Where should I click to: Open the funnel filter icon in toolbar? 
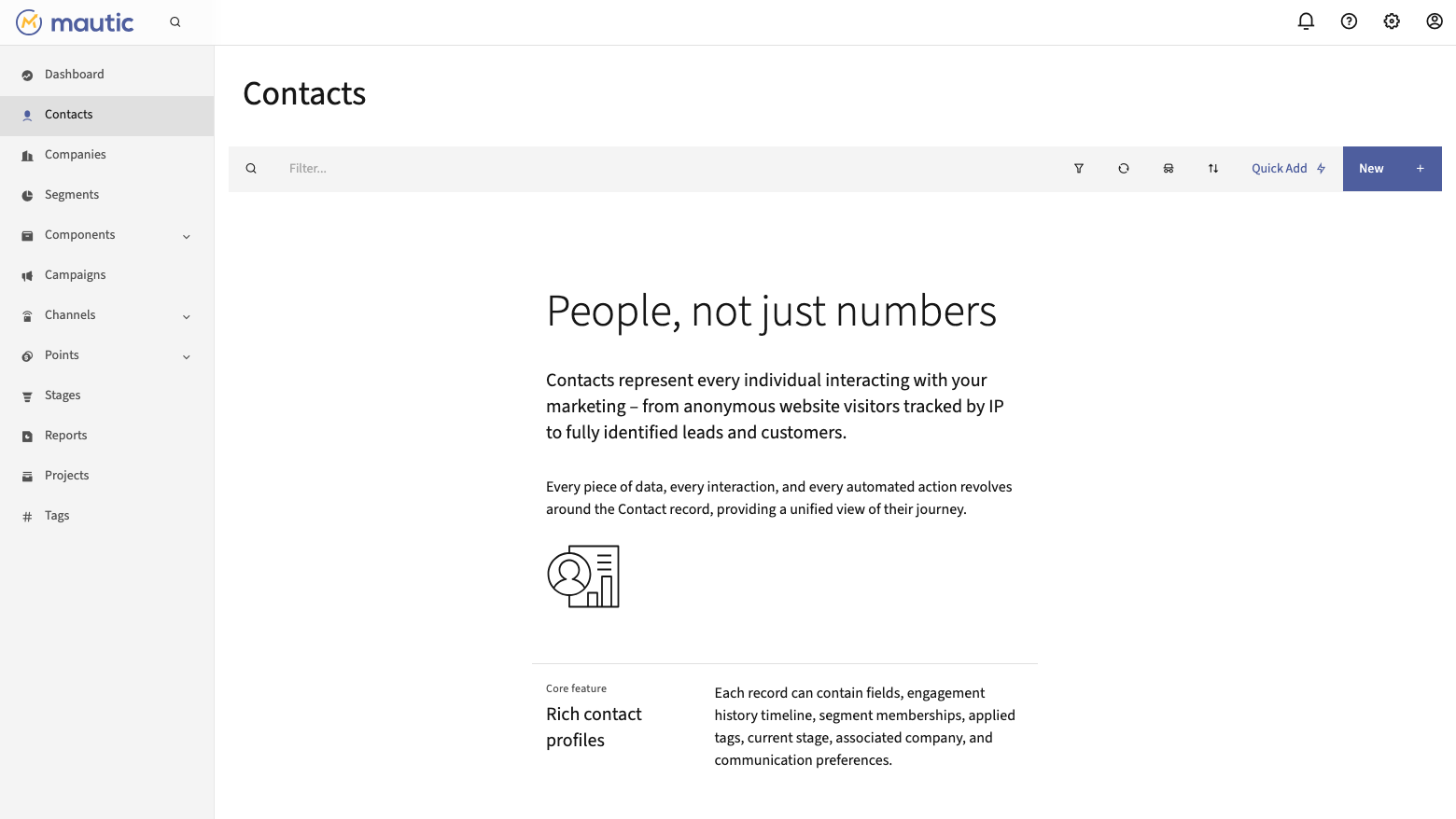(x=1079, y=169)
